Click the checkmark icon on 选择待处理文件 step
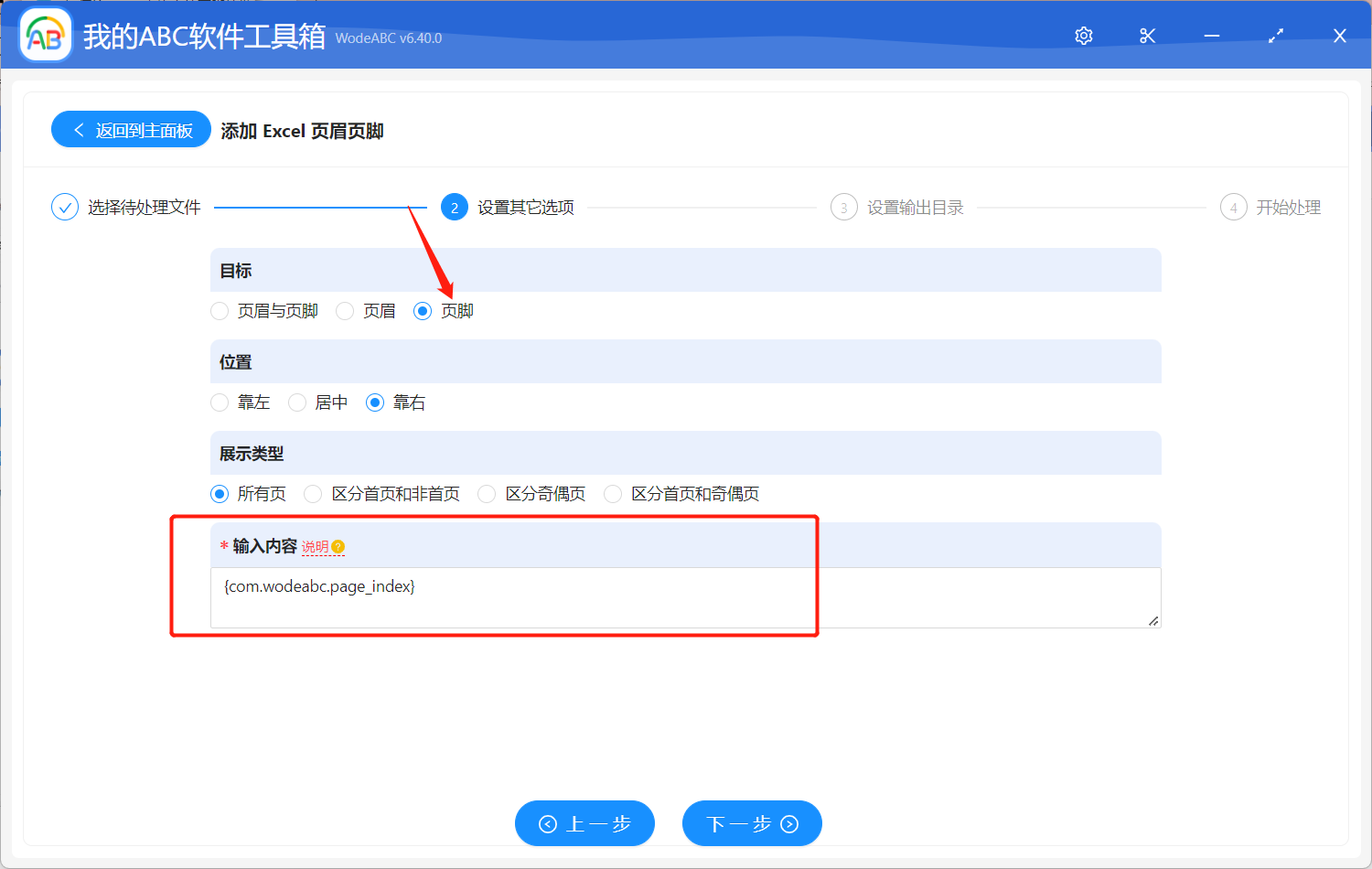This screenshot has width=1372, height=869. (64, 207)
